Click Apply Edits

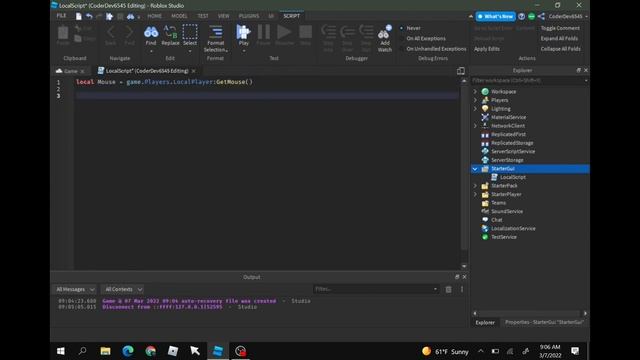(487, 49)
